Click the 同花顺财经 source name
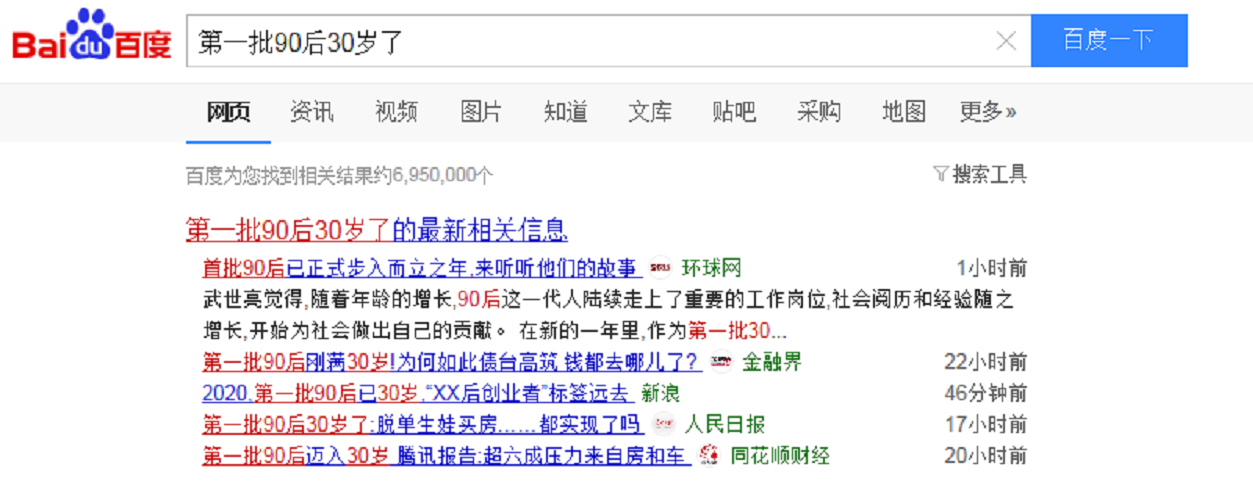This screenshot has height=493, width=1253. coord(780,456)
